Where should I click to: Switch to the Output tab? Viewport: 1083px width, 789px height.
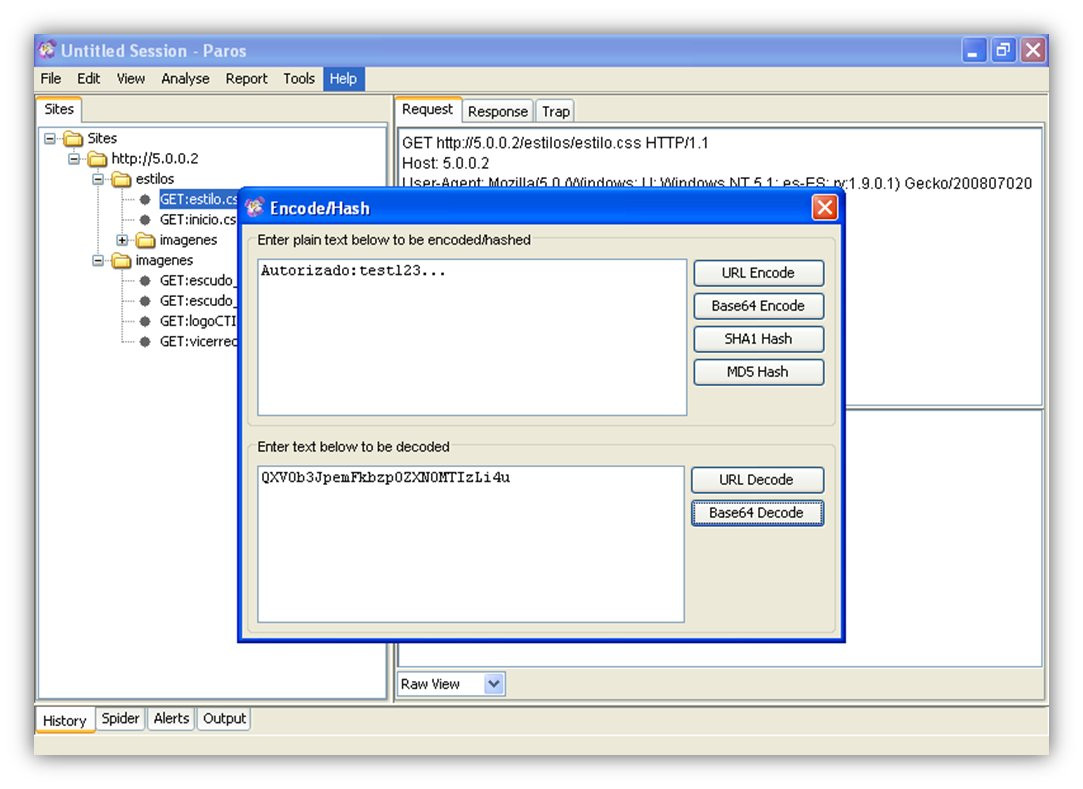click(x=224, y=719)
